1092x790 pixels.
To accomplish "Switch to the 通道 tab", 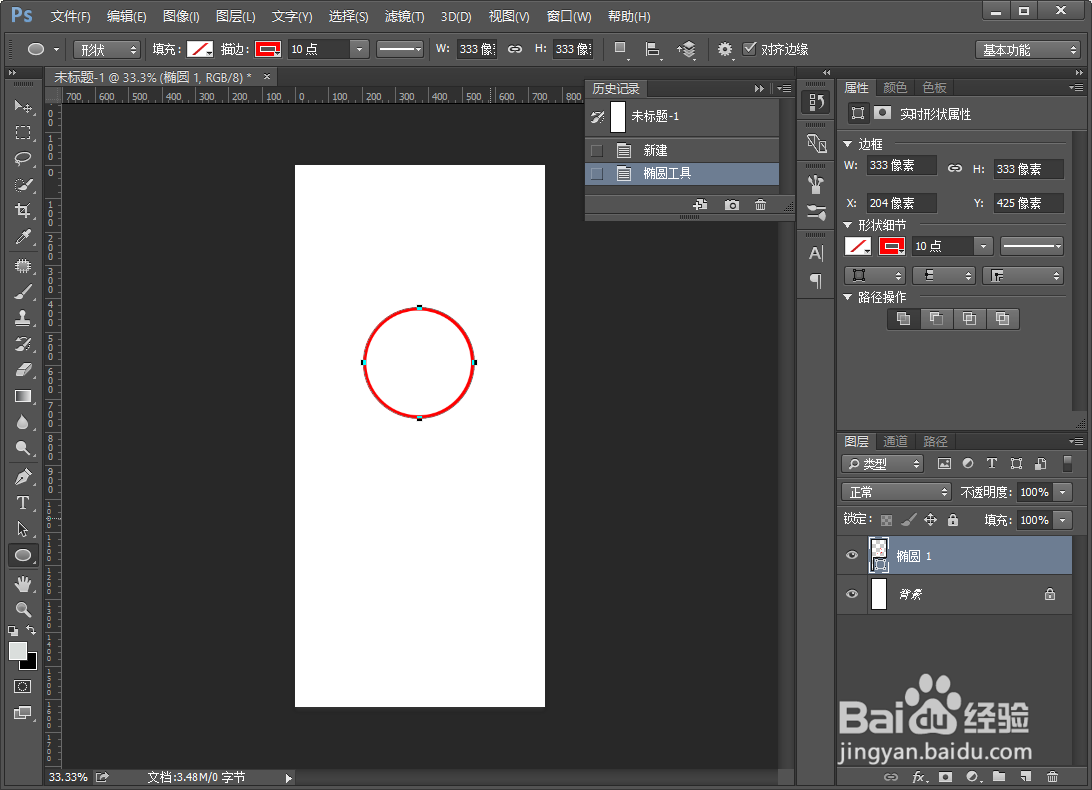I will pos(895,441).
